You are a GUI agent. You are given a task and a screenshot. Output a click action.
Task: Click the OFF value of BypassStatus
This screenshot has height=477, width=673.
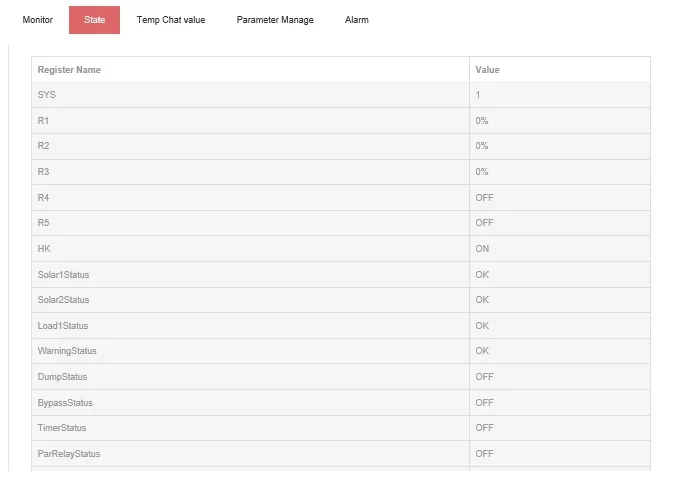tap(484, 403)
